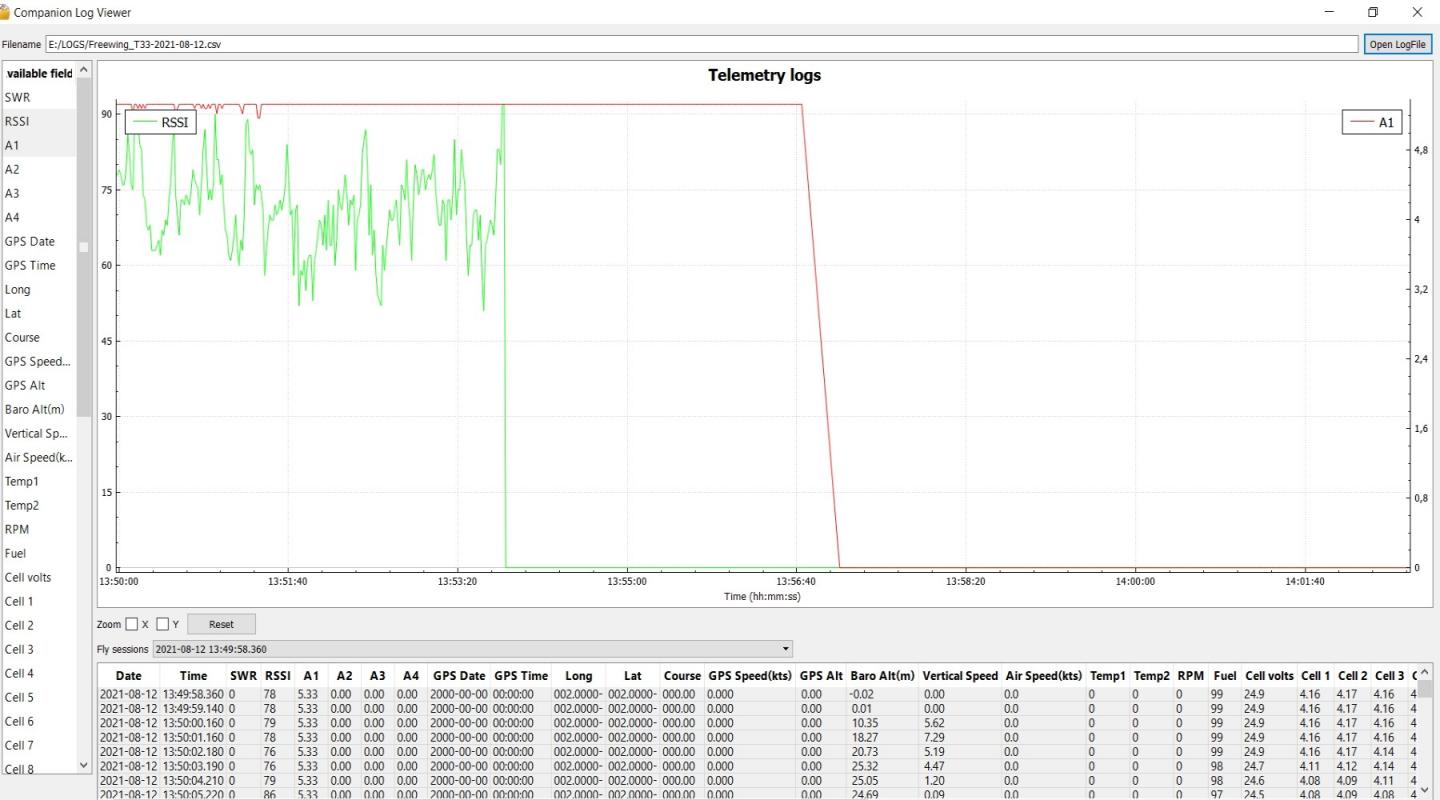
Task: Click the A1 legend line marker
Action: point(1361,122)
